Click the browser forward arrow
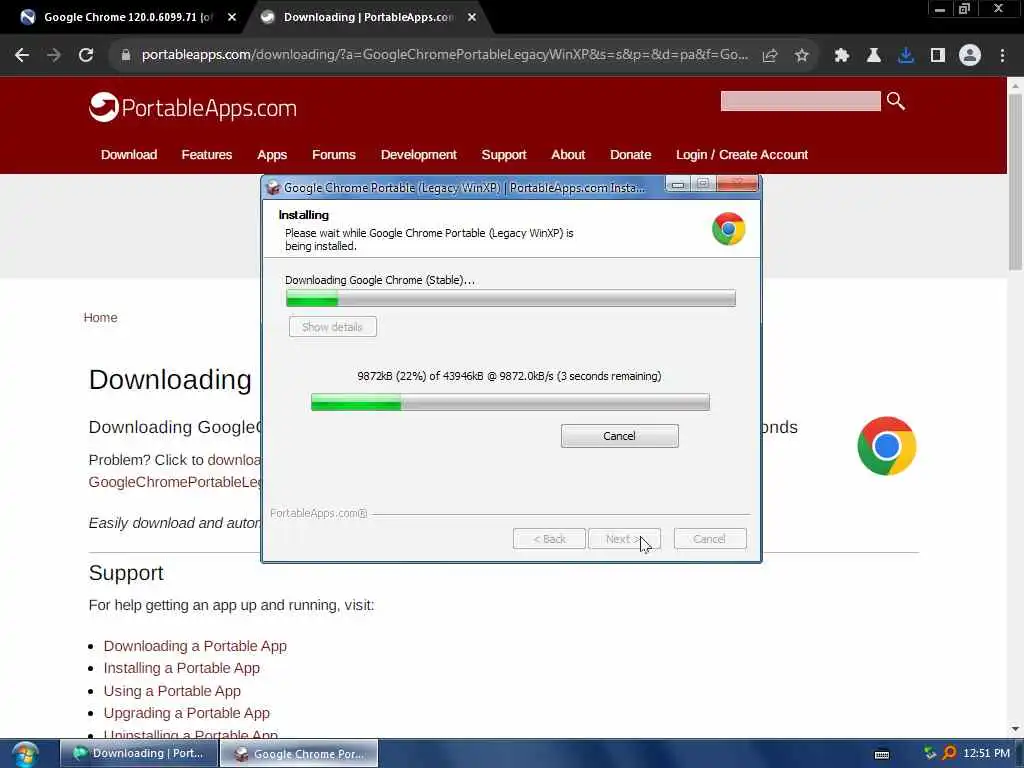The image size is (1024, 768). [x=54, y=56]
